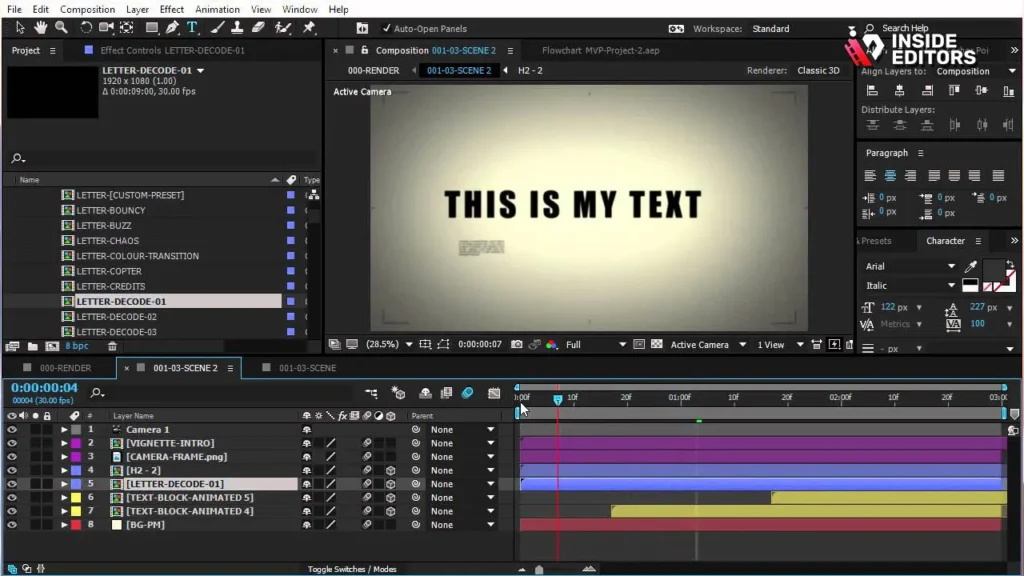Open the Active Camera view dropdown

tap(708, 344)
